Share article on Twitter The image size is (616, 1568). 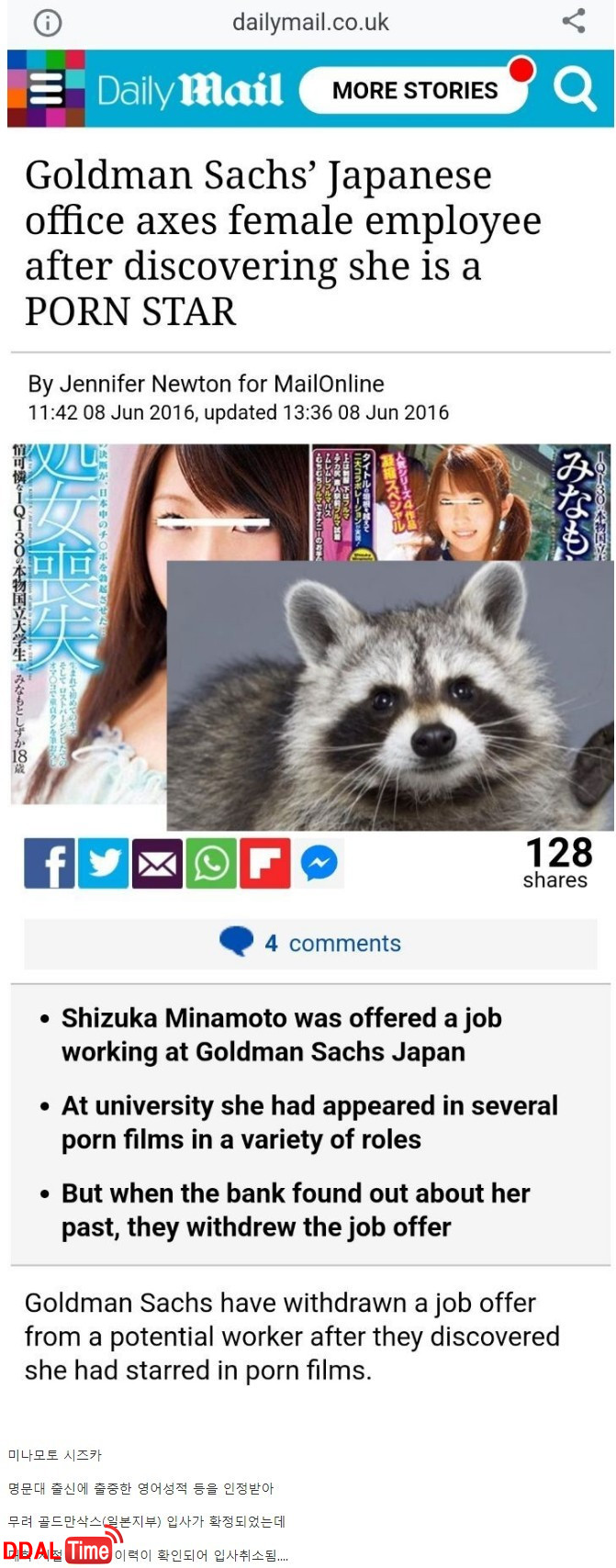pos(103,863)
